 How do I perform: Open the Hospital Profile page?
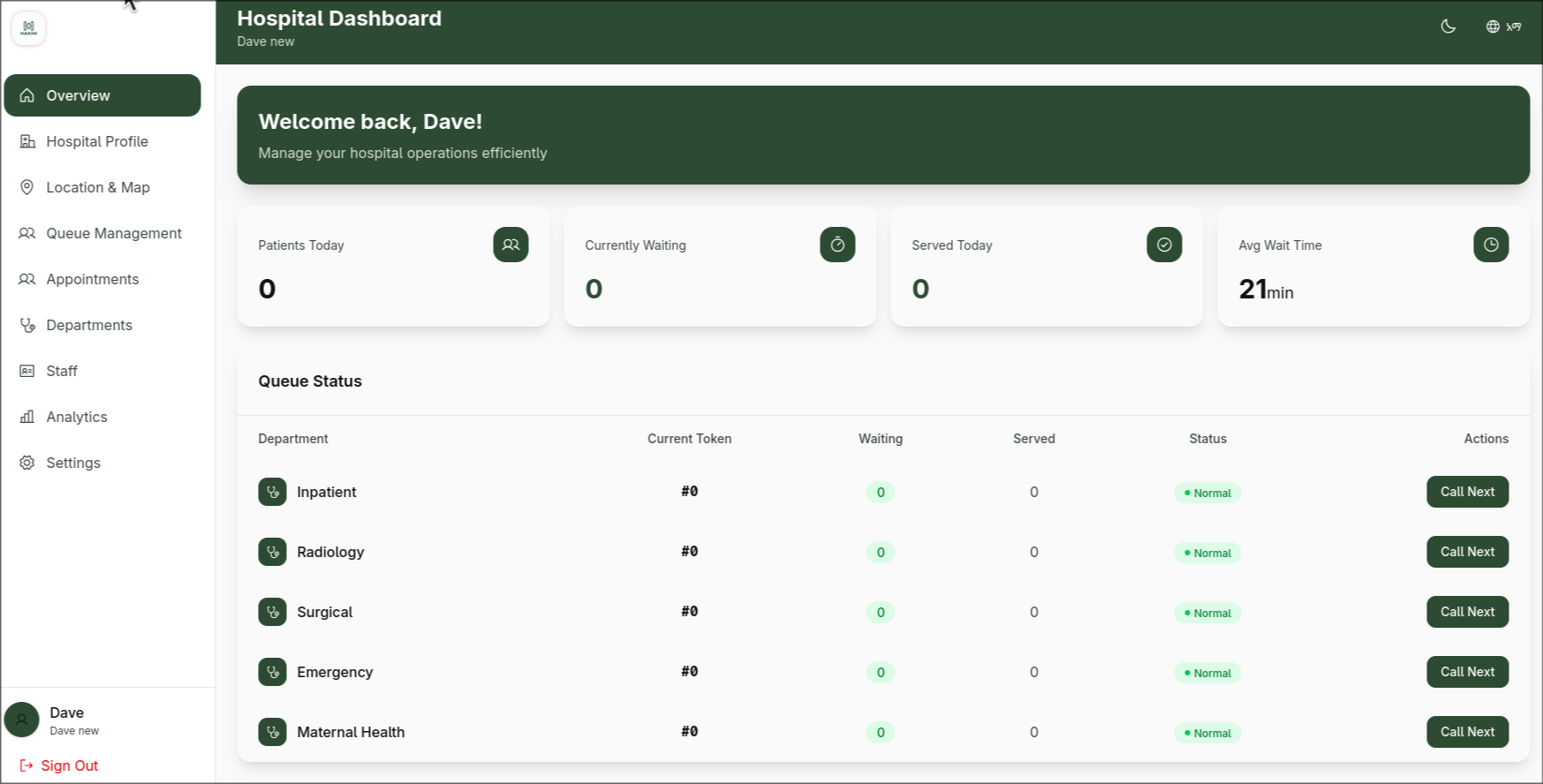point(97,141)
